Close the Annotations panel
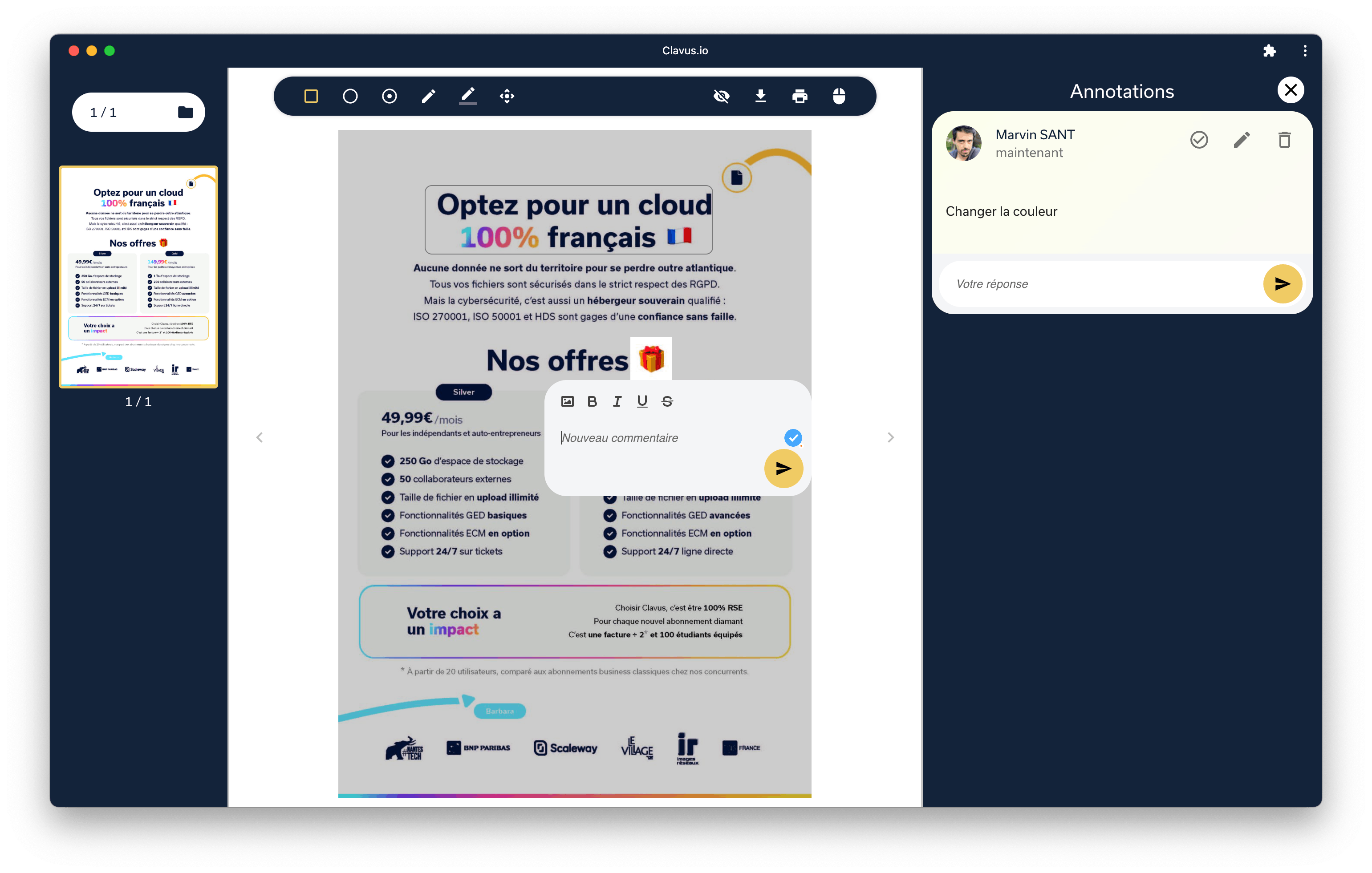Image resolution: width=1372 pixels, height=873 pixels. tap(1291, 90)
